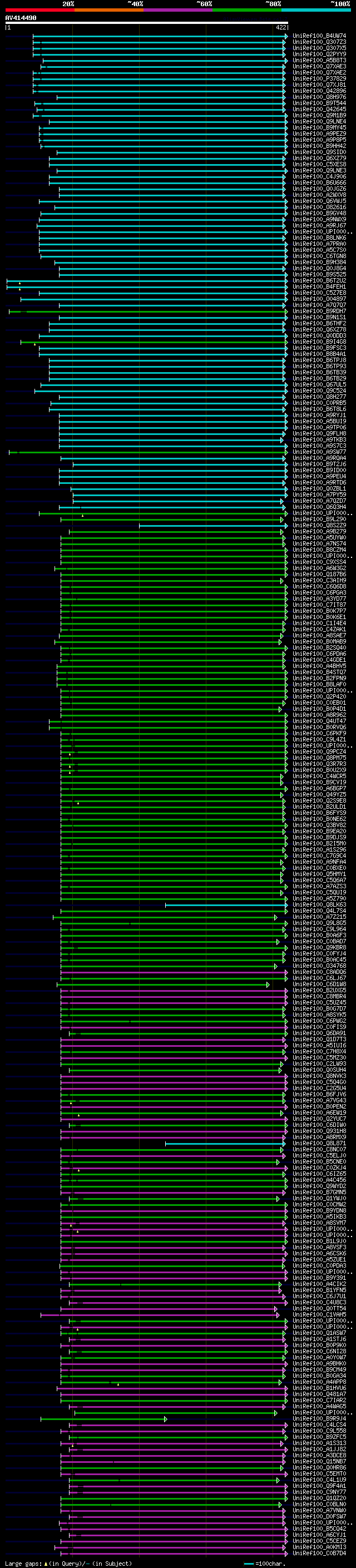This screenshot has height=1568, width=356.
Task: Click the cyan alignment bar for UniRef100_Q8L871
Action: 226,1143
